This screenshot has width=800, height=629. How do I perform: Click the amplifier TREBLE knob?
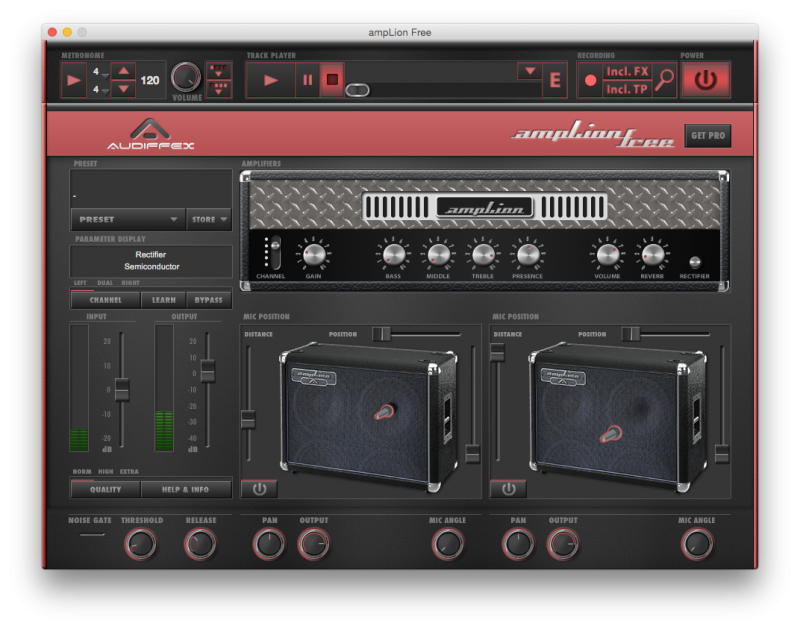coord(483,255)
